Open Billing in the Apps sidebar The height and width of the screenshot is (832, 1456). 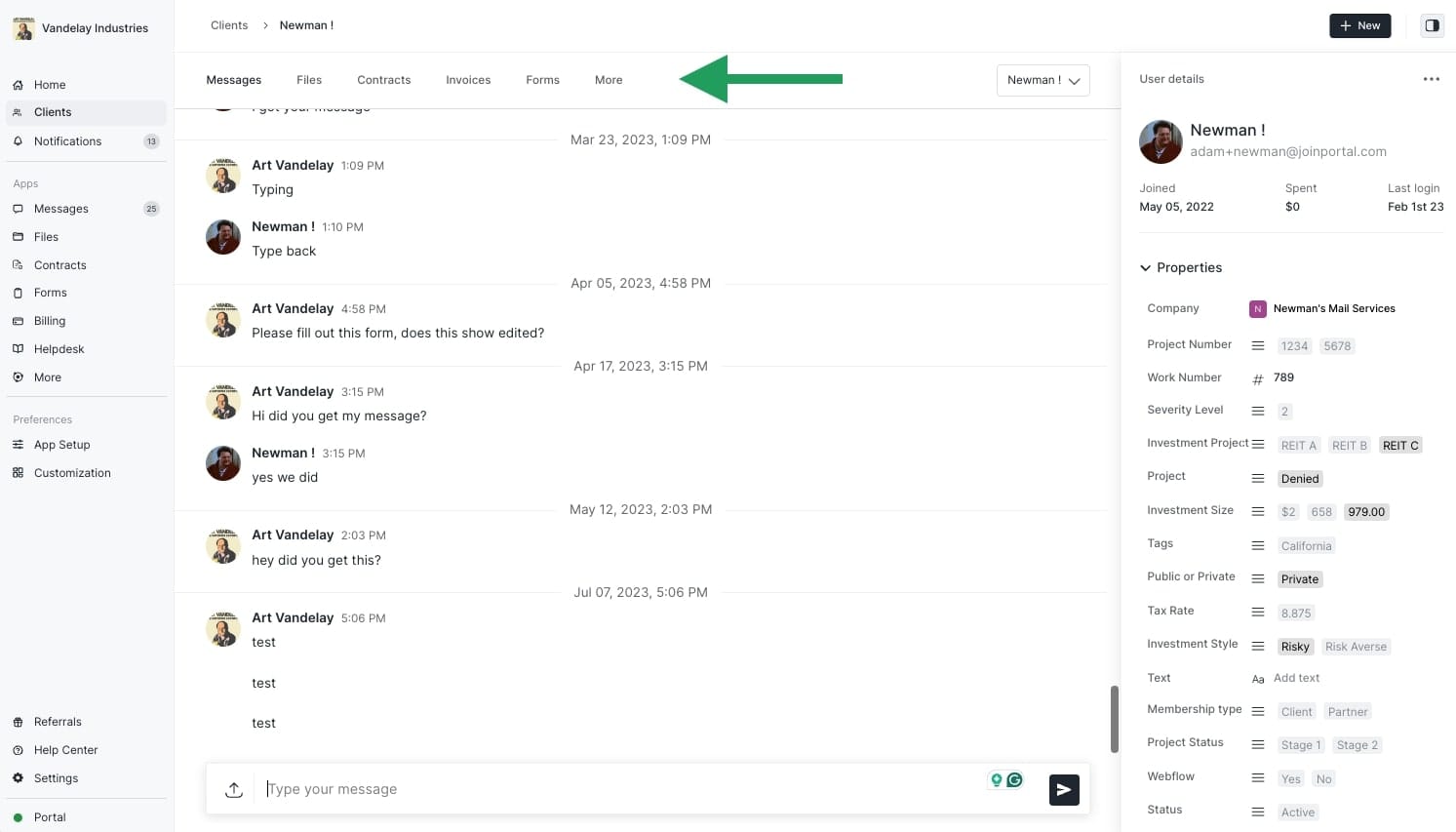pos(50,321)
